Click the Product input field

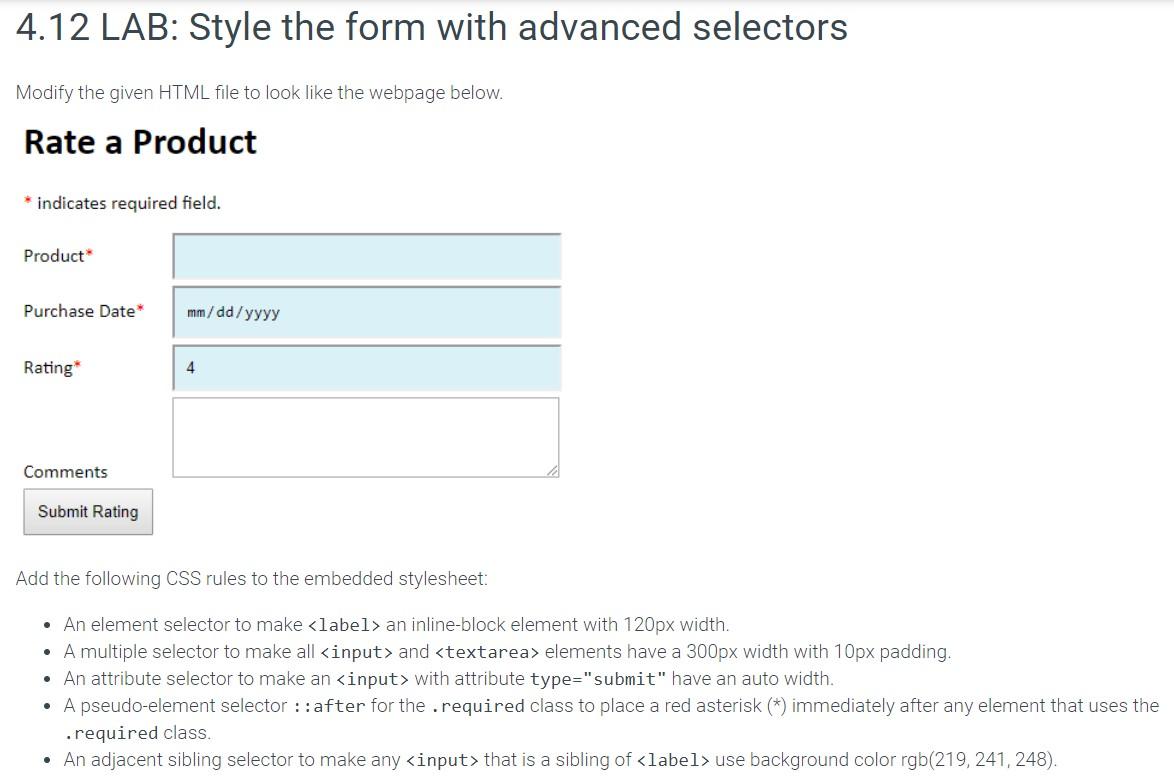point(366,256)
